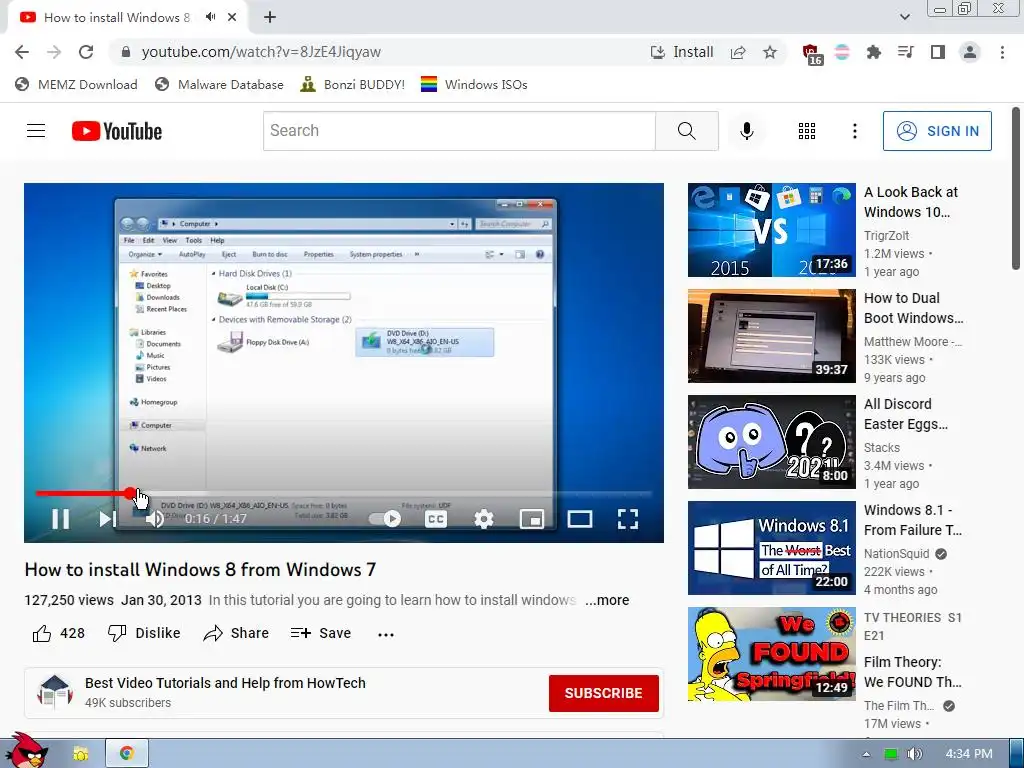Open the Malware Database bookmark
The width and height of the screenshot is (1024, 768).
pyautogui.click(x=219, y=85)
